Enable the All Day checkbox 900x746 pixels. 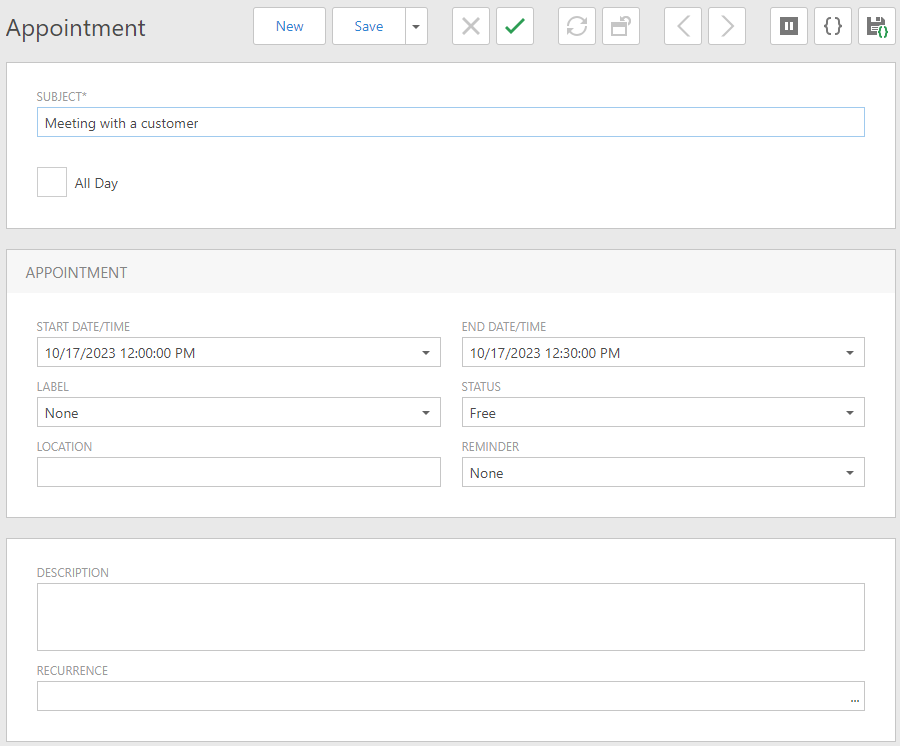click(51, 182)
